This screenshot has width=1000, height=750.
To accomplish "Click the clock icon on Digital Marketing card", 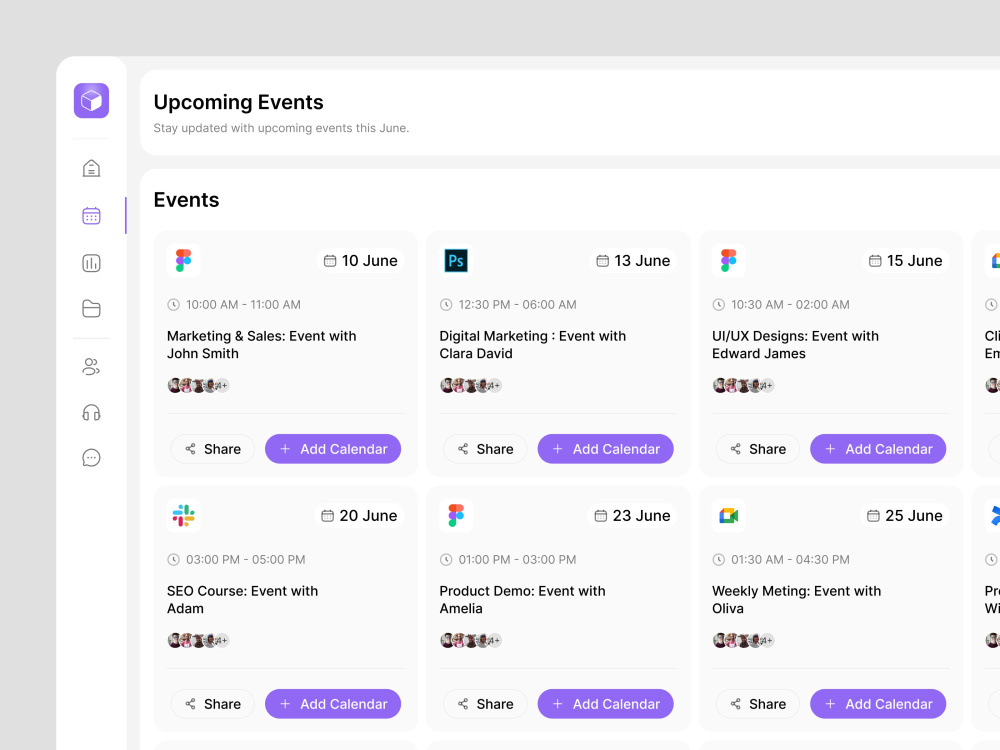I will 446,304.
